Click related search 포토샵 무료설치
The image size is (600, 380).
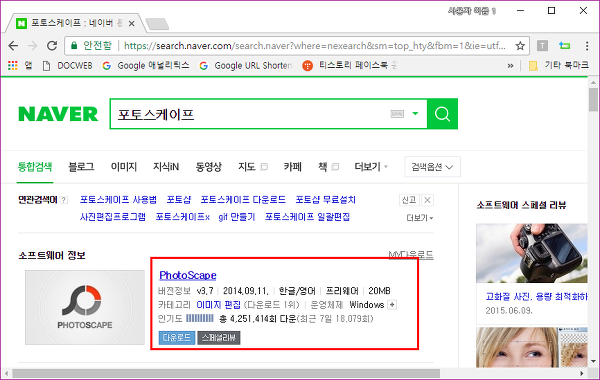(x=326, y=200)
